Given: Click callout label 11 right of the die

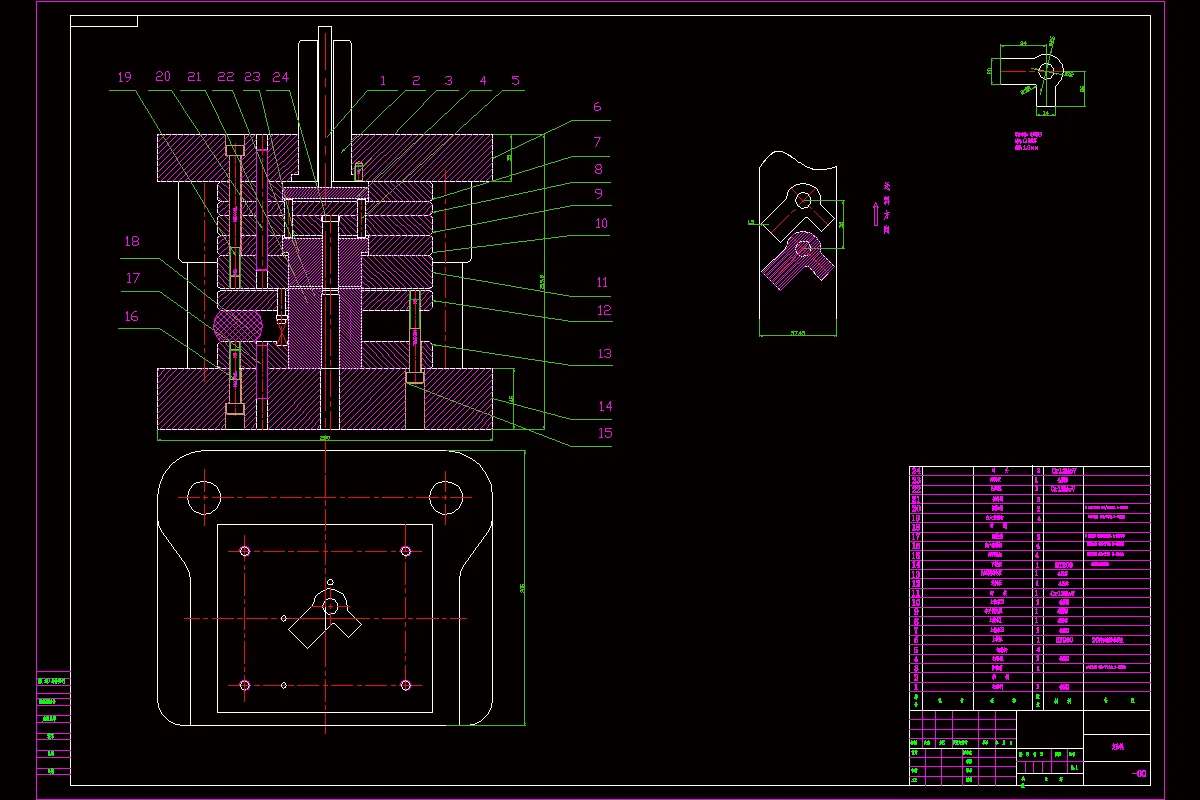Looking at the screenshot, I should point(602,283).
